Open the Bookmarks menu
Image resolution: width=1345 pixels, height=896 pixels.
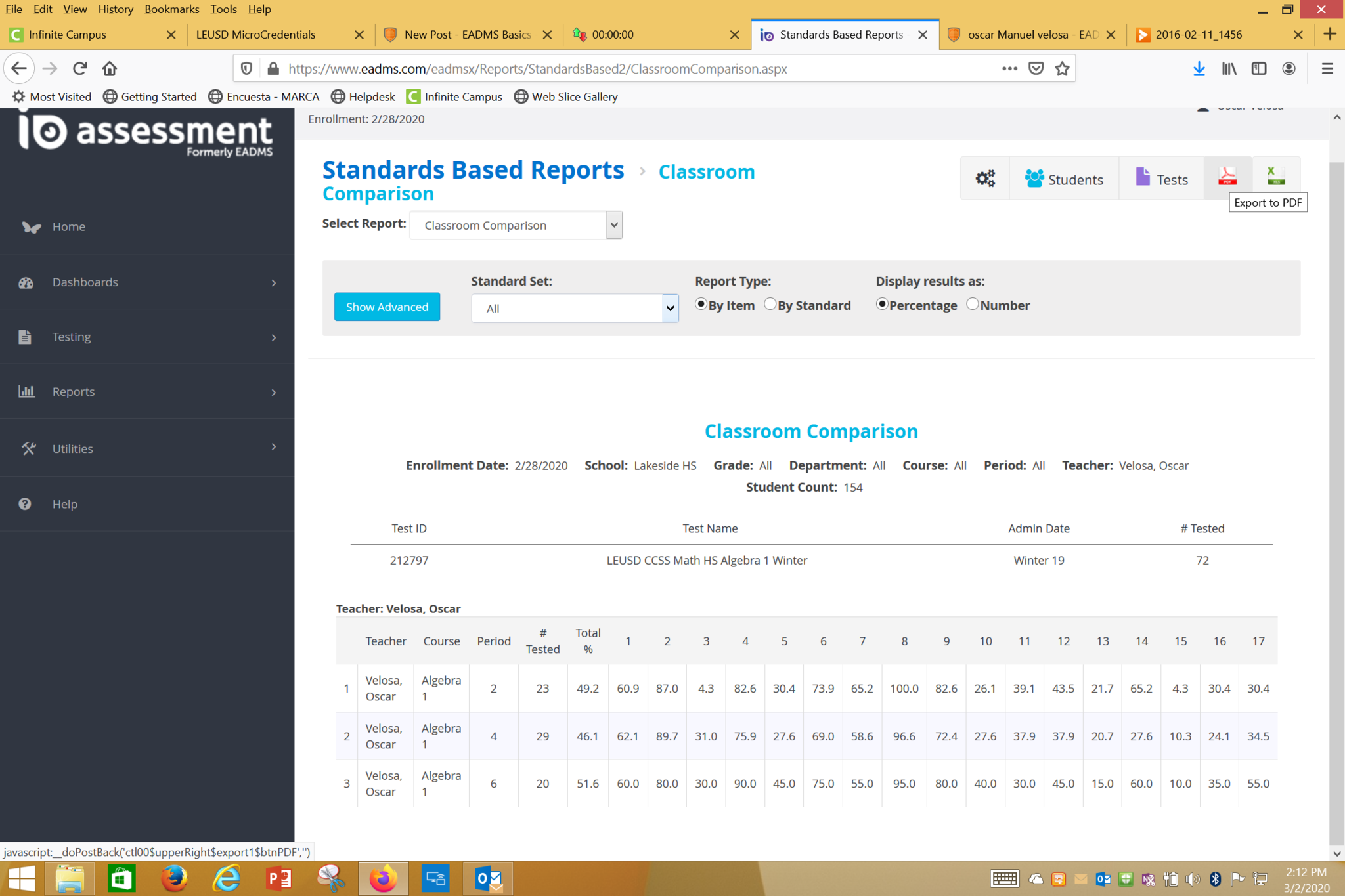tap(171, 9)
